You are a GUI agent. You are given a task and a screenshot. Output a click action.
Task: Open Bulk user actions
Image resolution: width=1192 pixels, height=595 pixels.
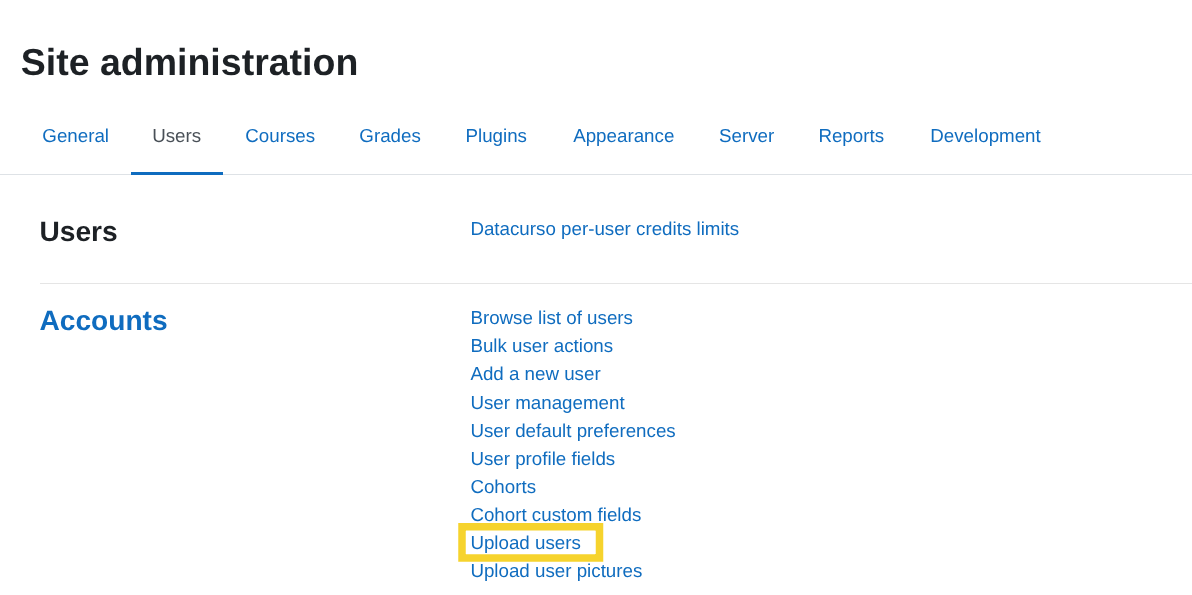tap(541, 346)
